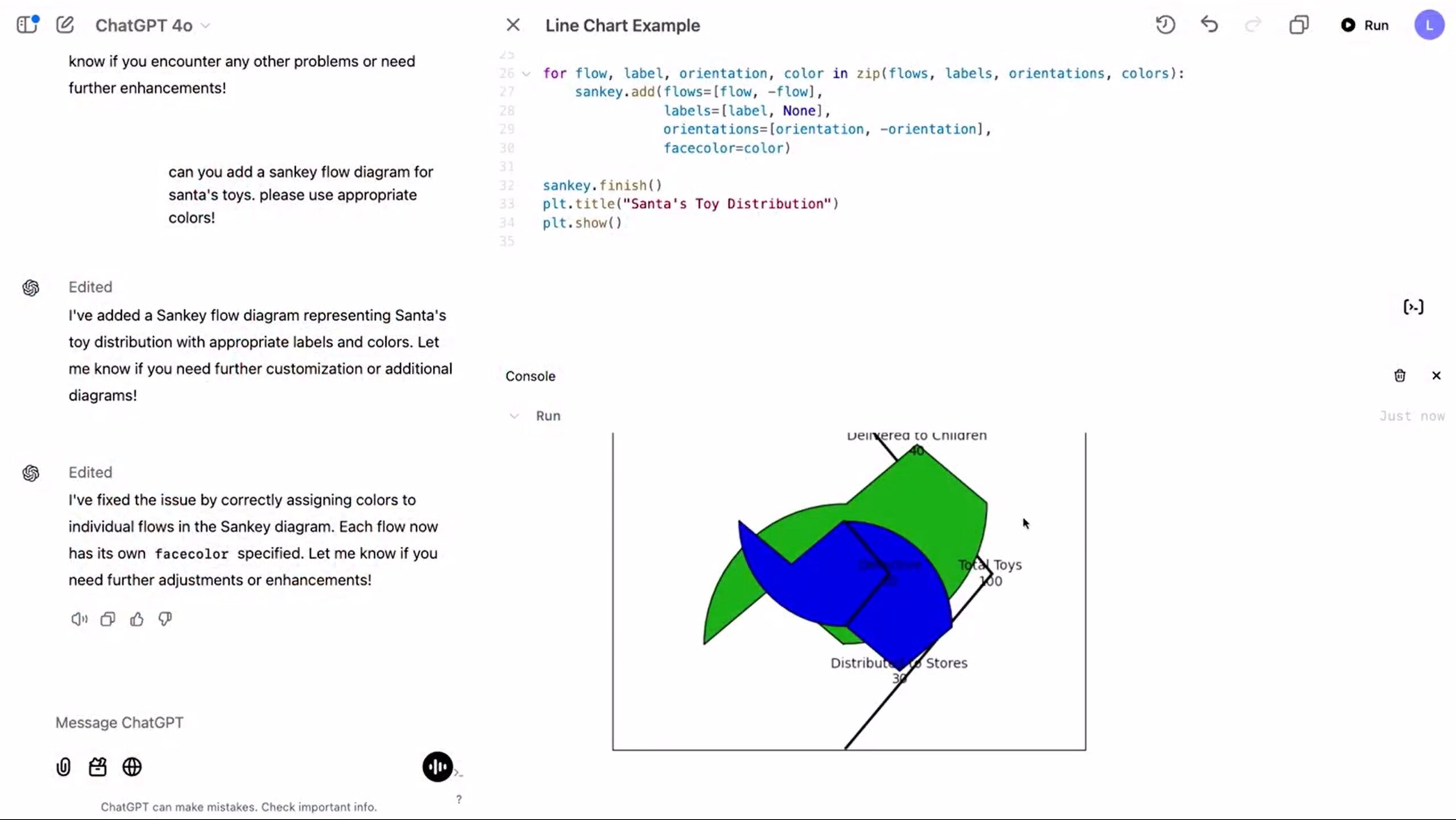Copy the response using the copy icon
The width and height of the screenshot is (1456, 820).
[x=107, y=619]
